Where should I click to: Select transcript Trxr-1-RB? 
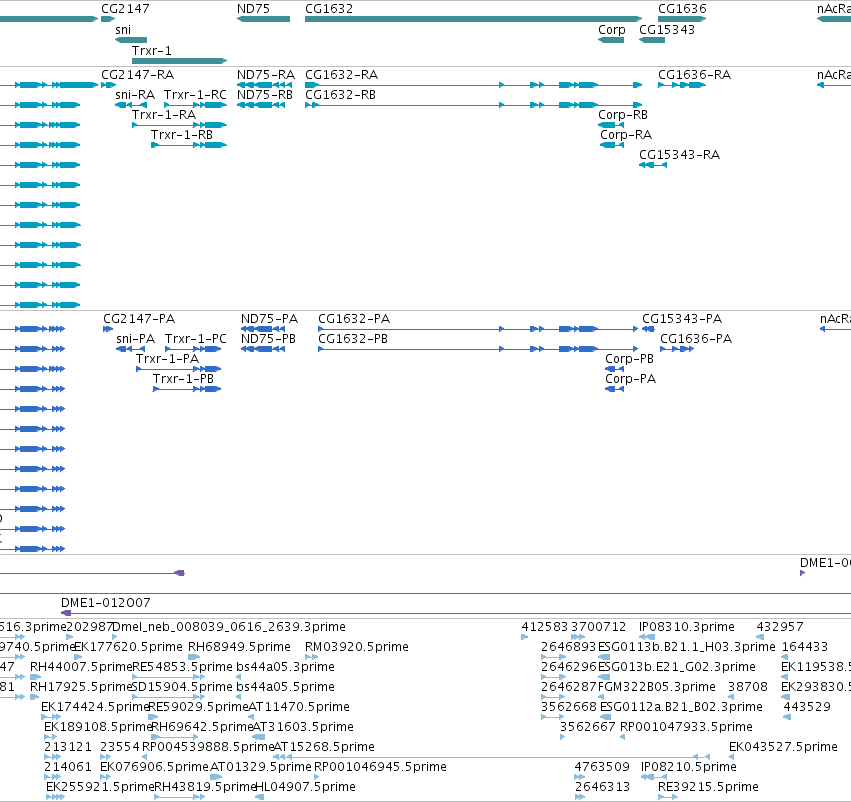tap(181, 135)
